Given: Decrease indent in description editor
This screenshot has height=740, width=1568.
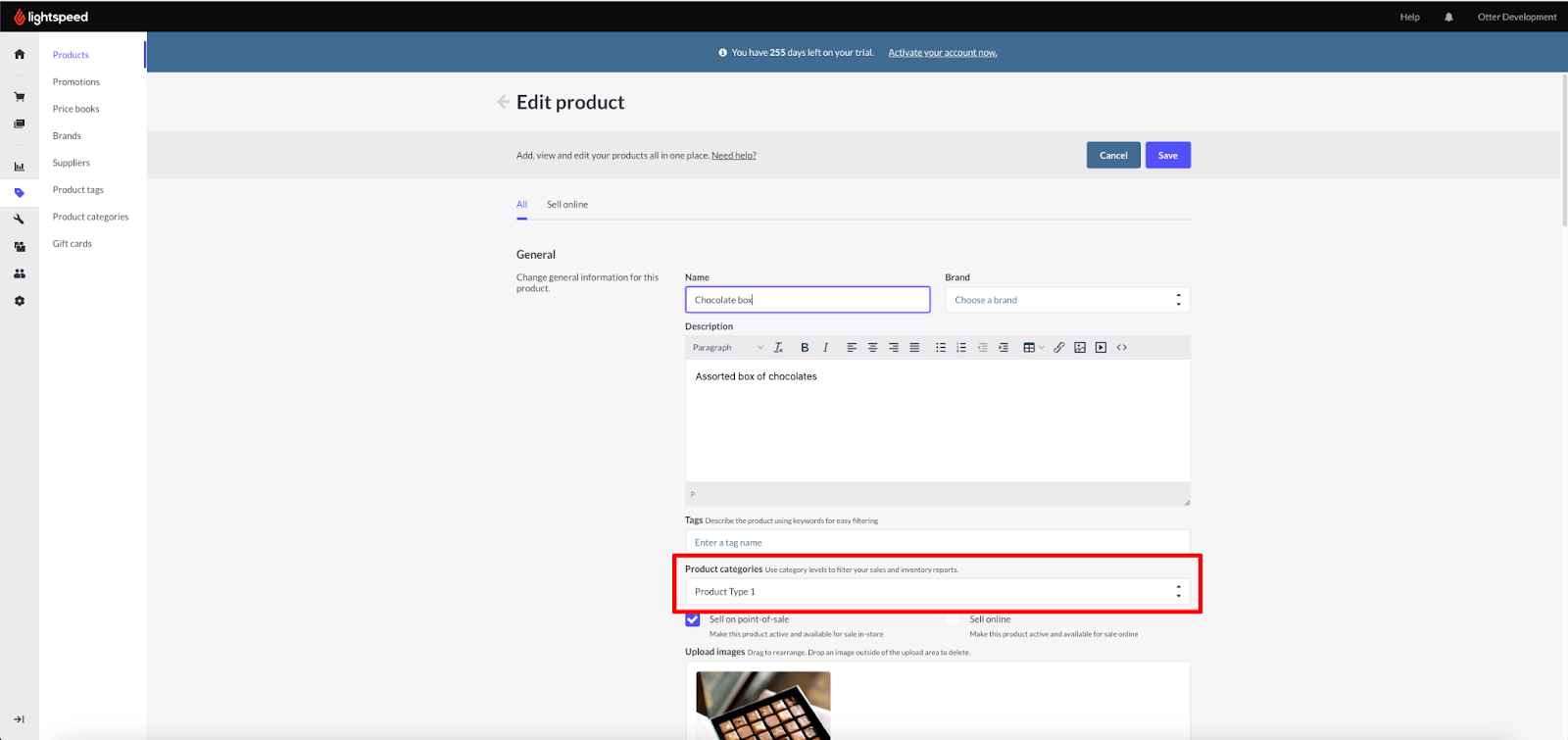Looking at the screenshot, I should coord(983,347).
